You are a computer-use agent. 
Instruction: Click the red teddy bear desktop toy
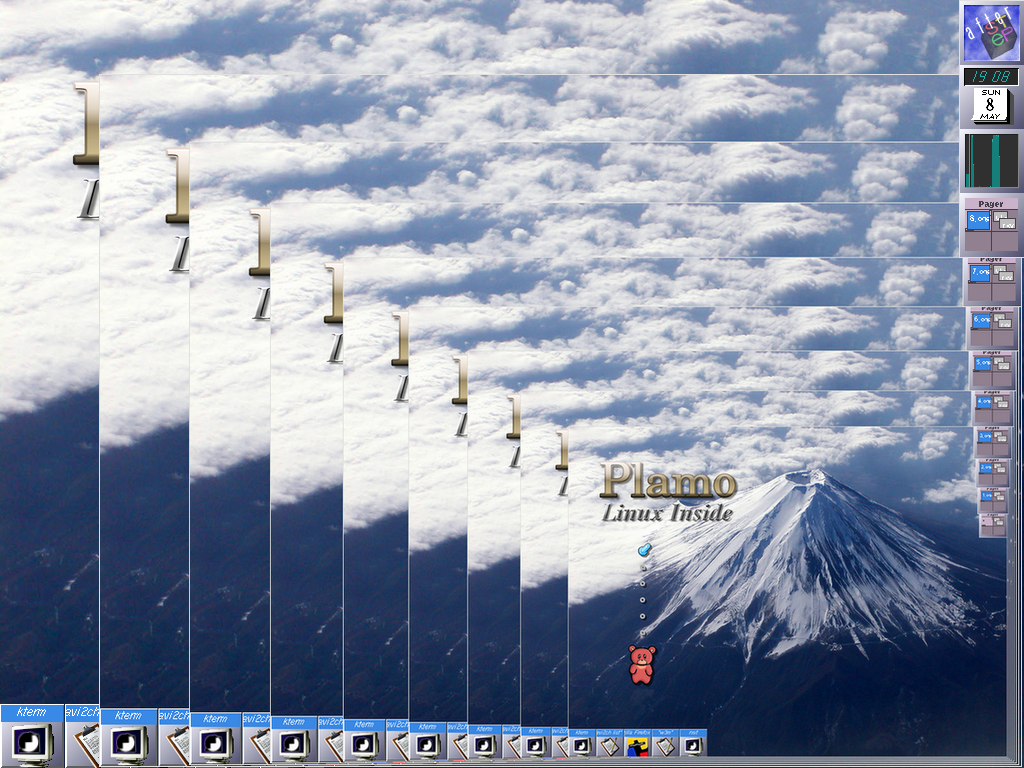(641, 665)
